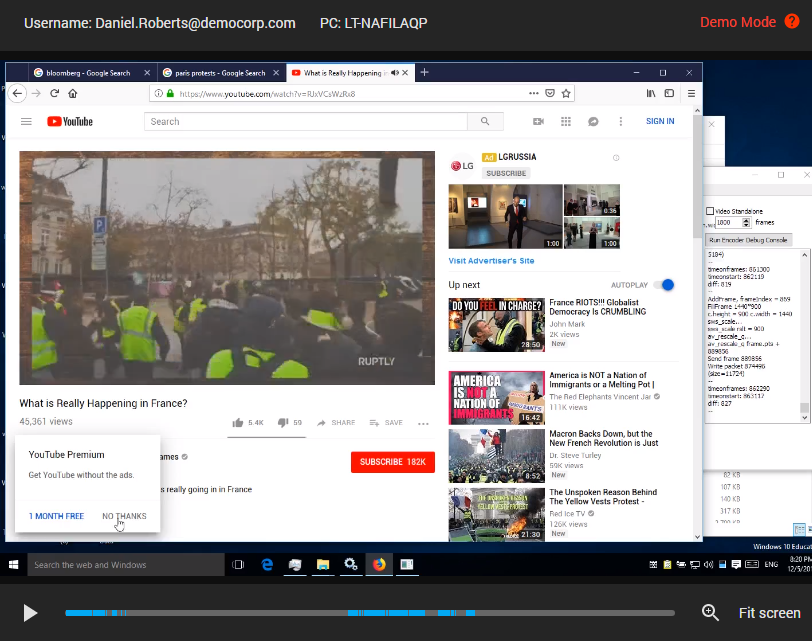Image resolution: width=812 pixels, height=641 pixels.
Task: Open Task View on the taskbar
Action: click(x=238, y=564)
